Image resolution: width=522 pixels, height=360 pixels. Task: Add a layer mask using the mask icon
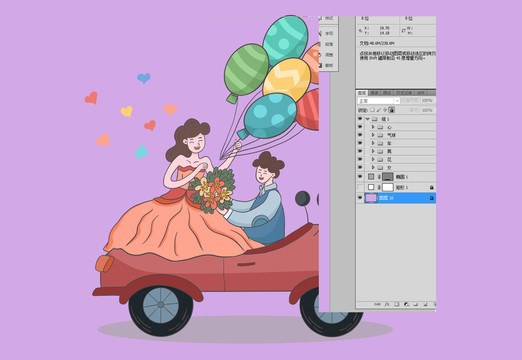point(396,304)
